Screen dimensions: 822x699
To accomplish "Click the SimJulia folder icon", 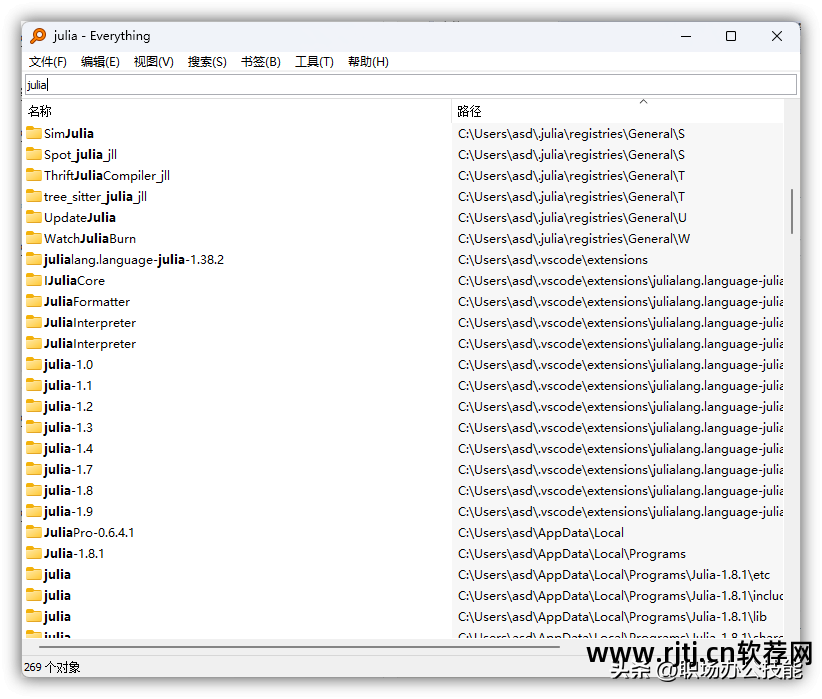I will tap(34, 133).
